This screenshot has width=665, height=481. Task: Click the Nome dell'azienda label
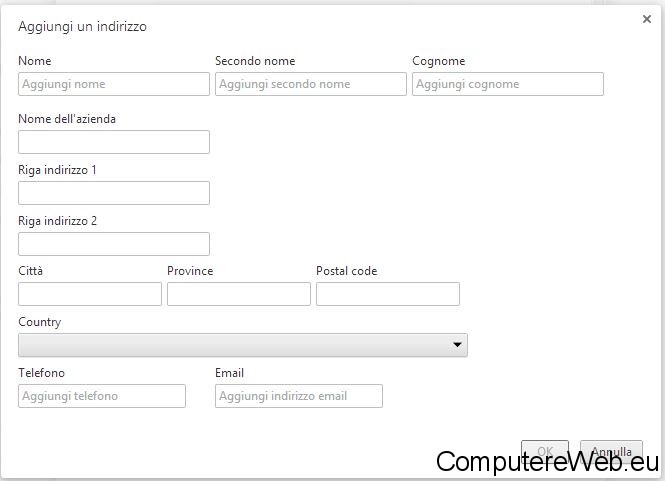pos(67,119)
